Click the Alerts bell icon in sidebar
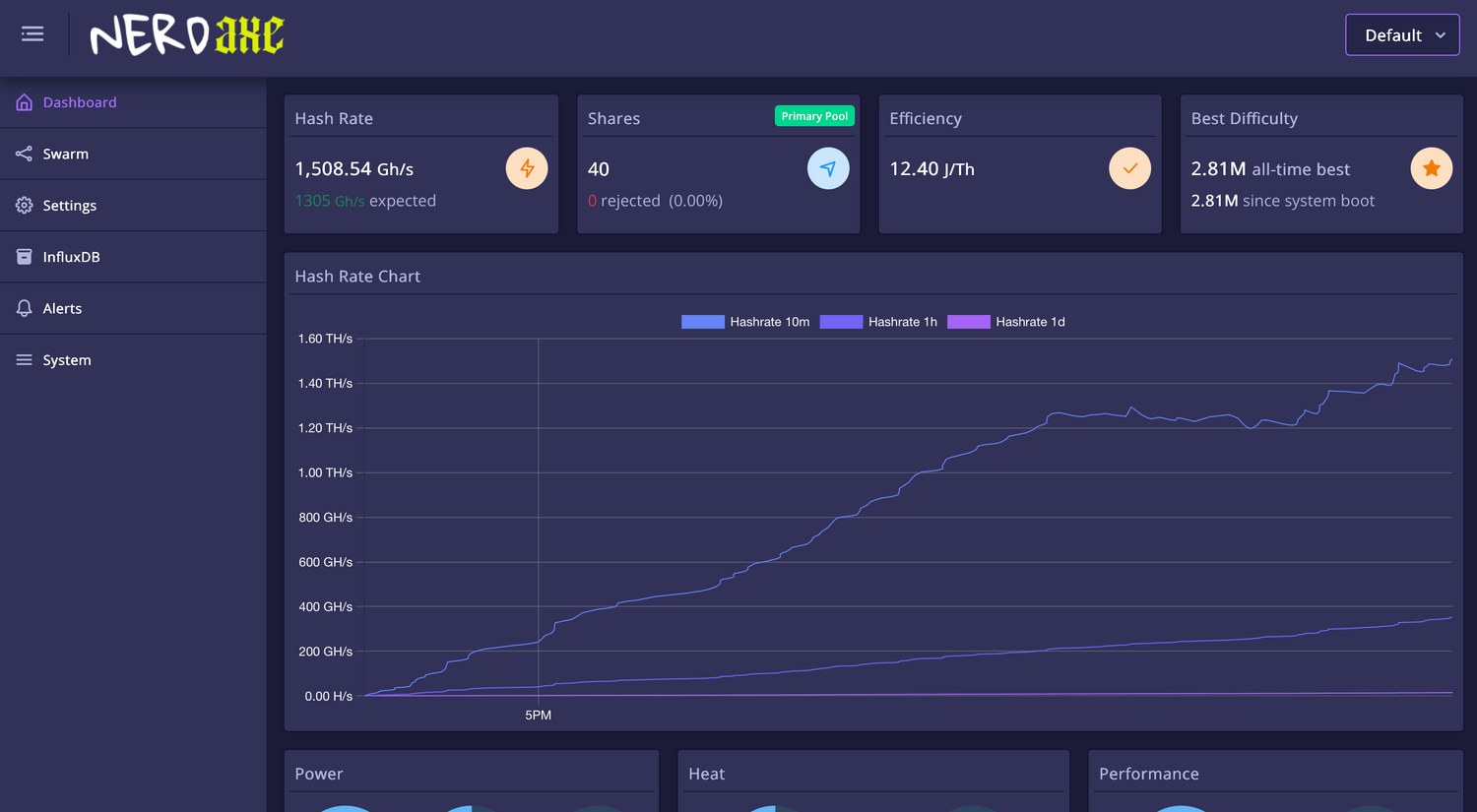The height and width of the screenshot is (812, 1477). [x=25, y=308]
